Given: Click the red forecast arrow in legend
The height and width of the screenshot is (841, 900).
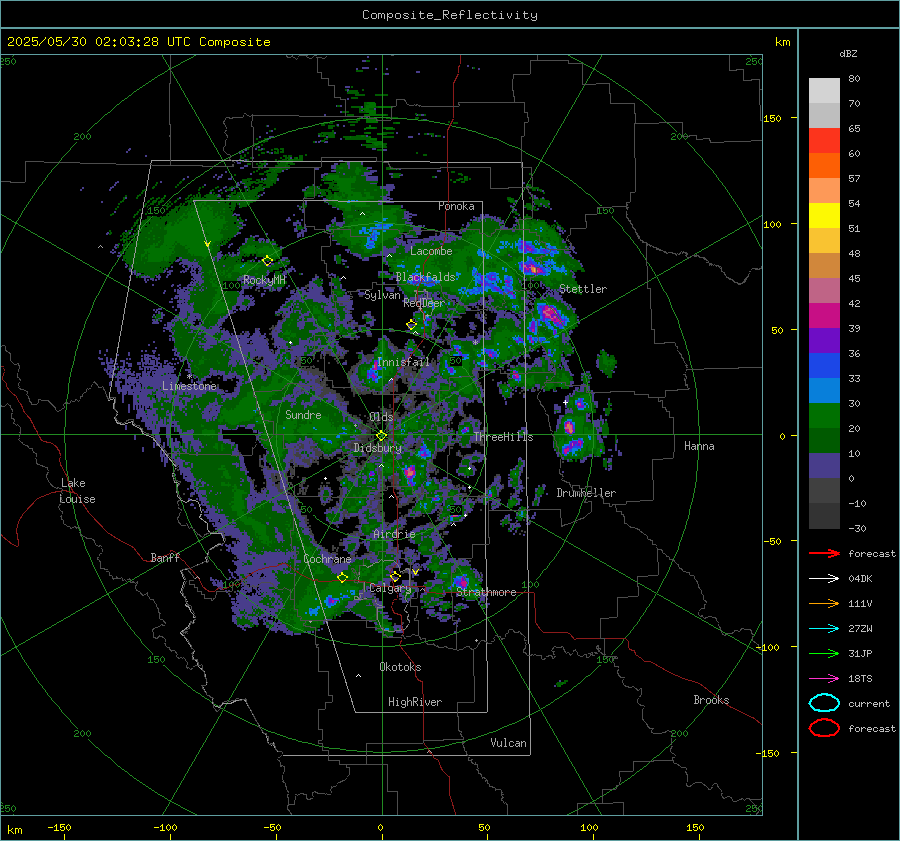Looking at the screenshot, I should [824, 553].
